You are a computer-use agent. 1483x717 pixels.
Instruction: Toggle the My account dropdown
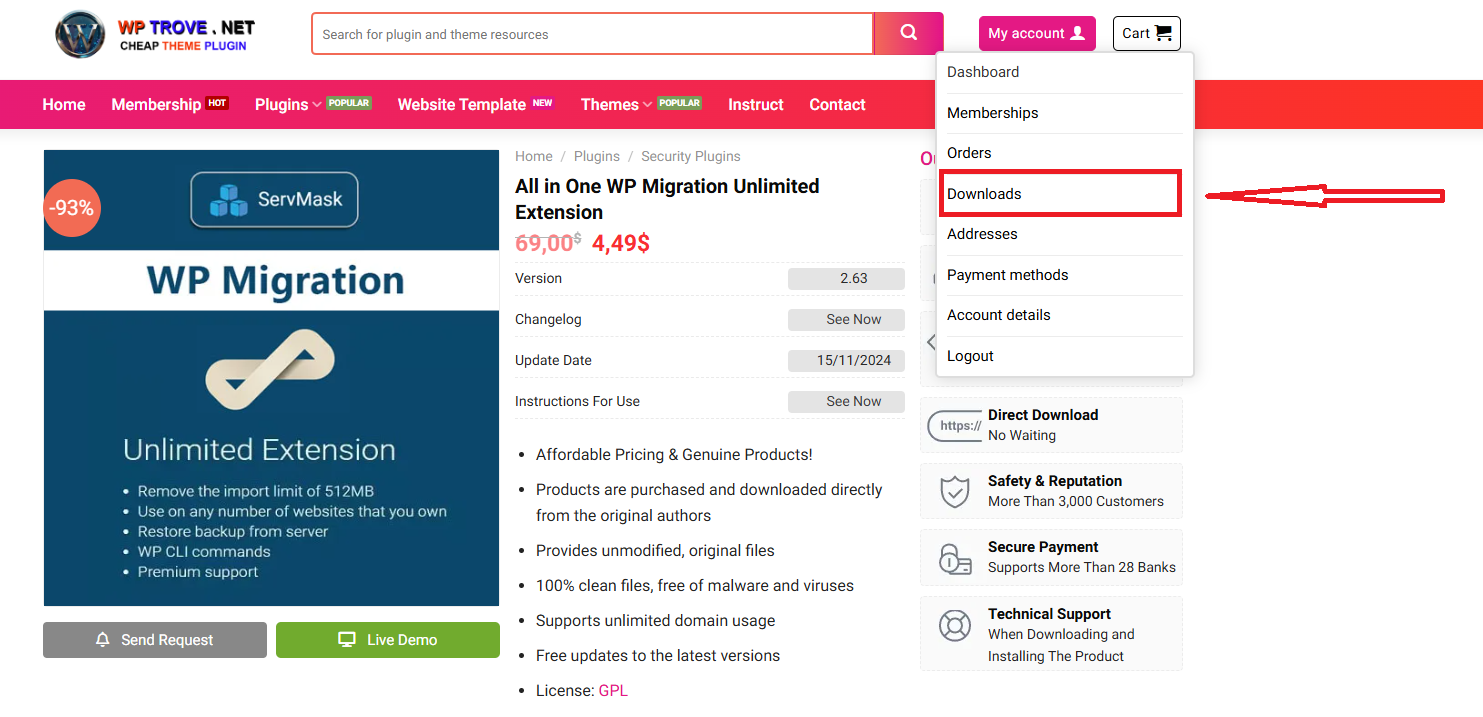coord(1036,33)
